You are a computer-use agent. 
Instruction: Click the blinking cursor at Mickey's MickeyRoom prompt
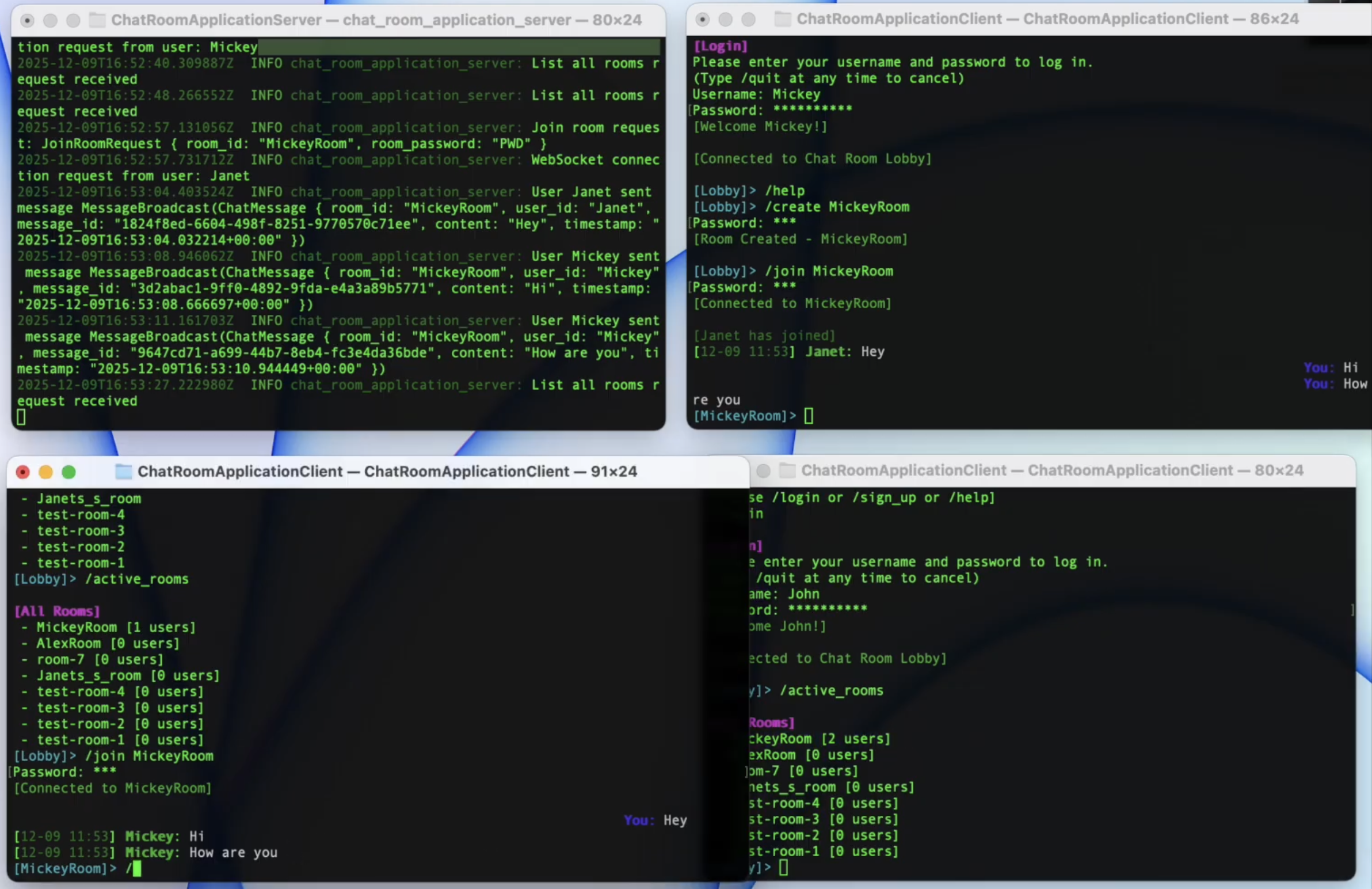click(x=809, y=415)
